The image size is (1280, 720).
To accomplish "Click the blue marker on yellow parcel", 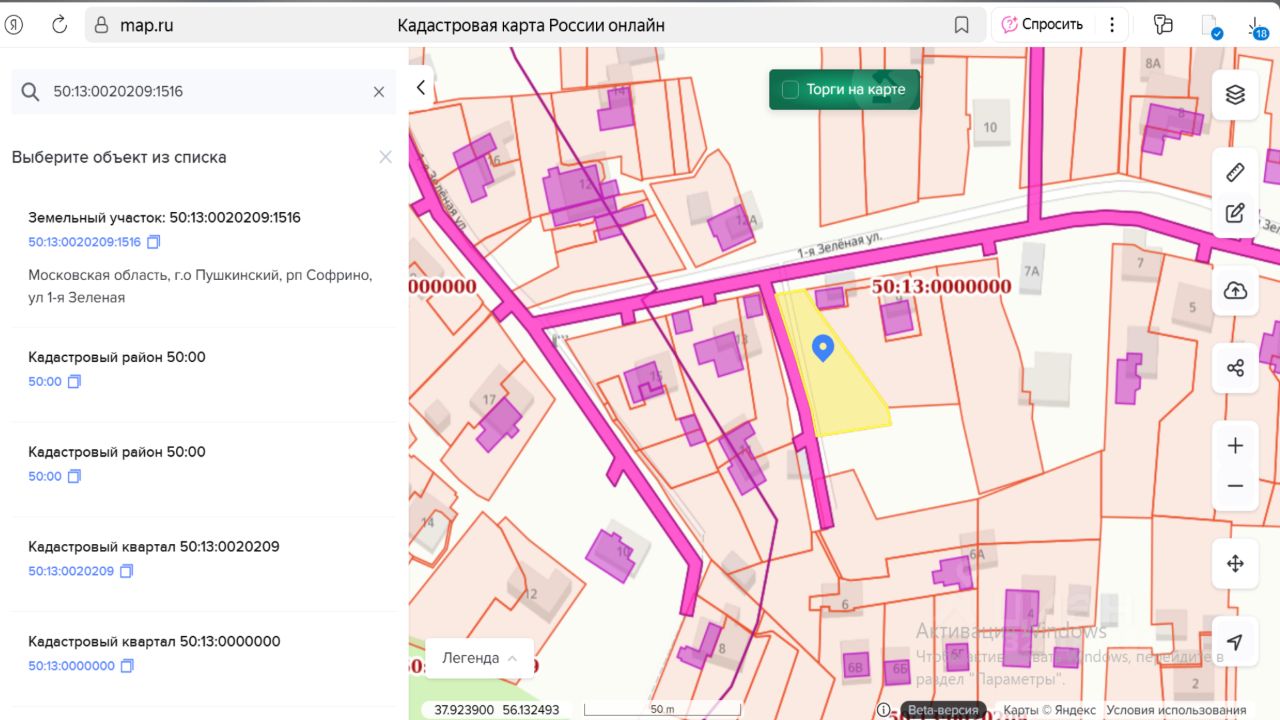I will pos(823,347).
